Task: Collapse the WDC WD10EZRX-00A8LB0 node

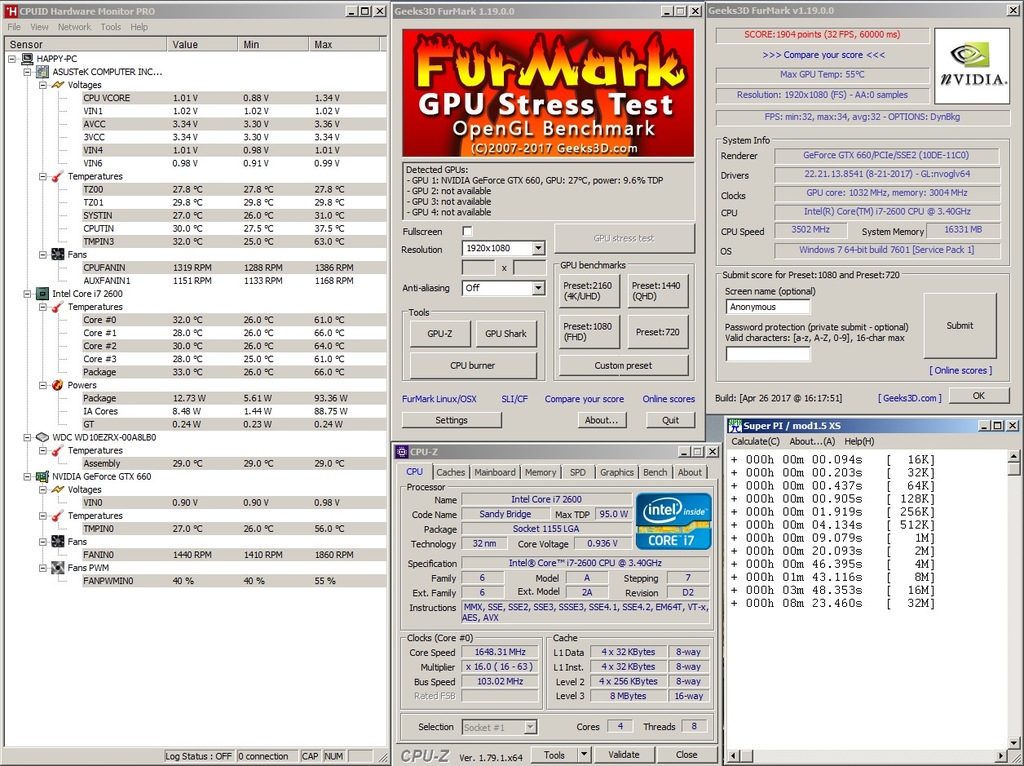Action: 27,438
